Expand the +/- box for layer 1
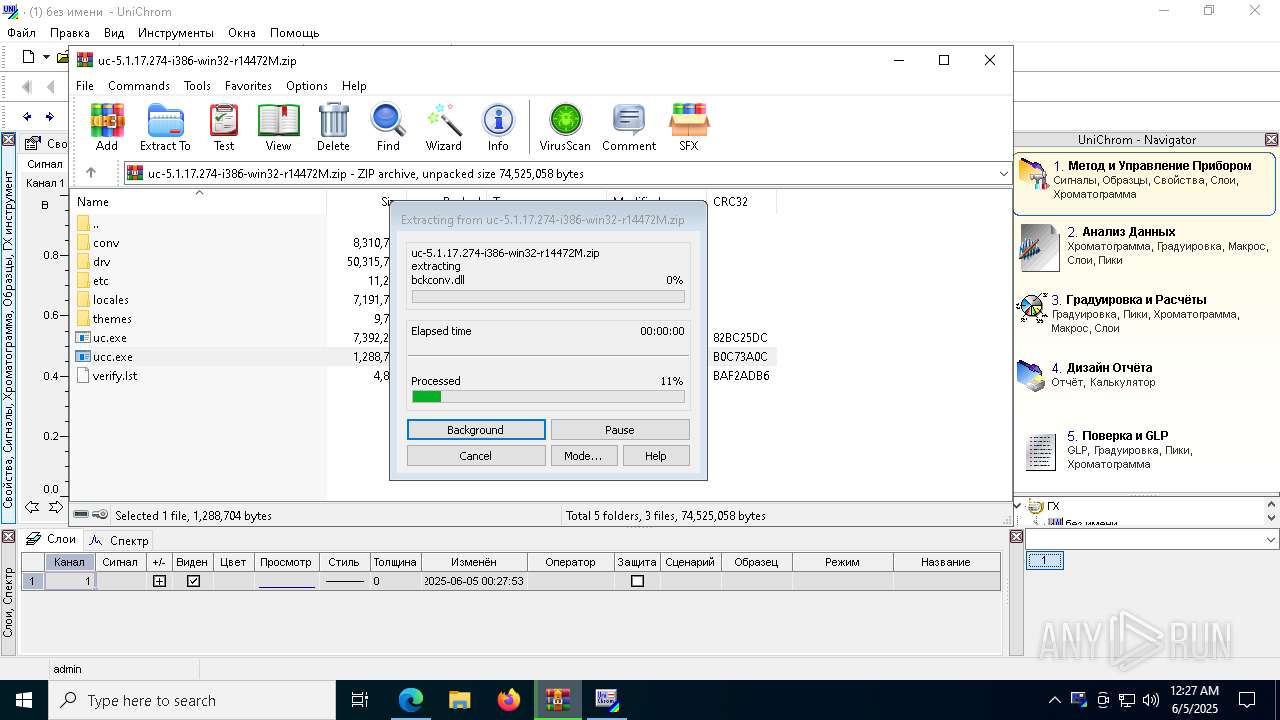Screen dimensions: 1280x720 click(x=159, y=581)
